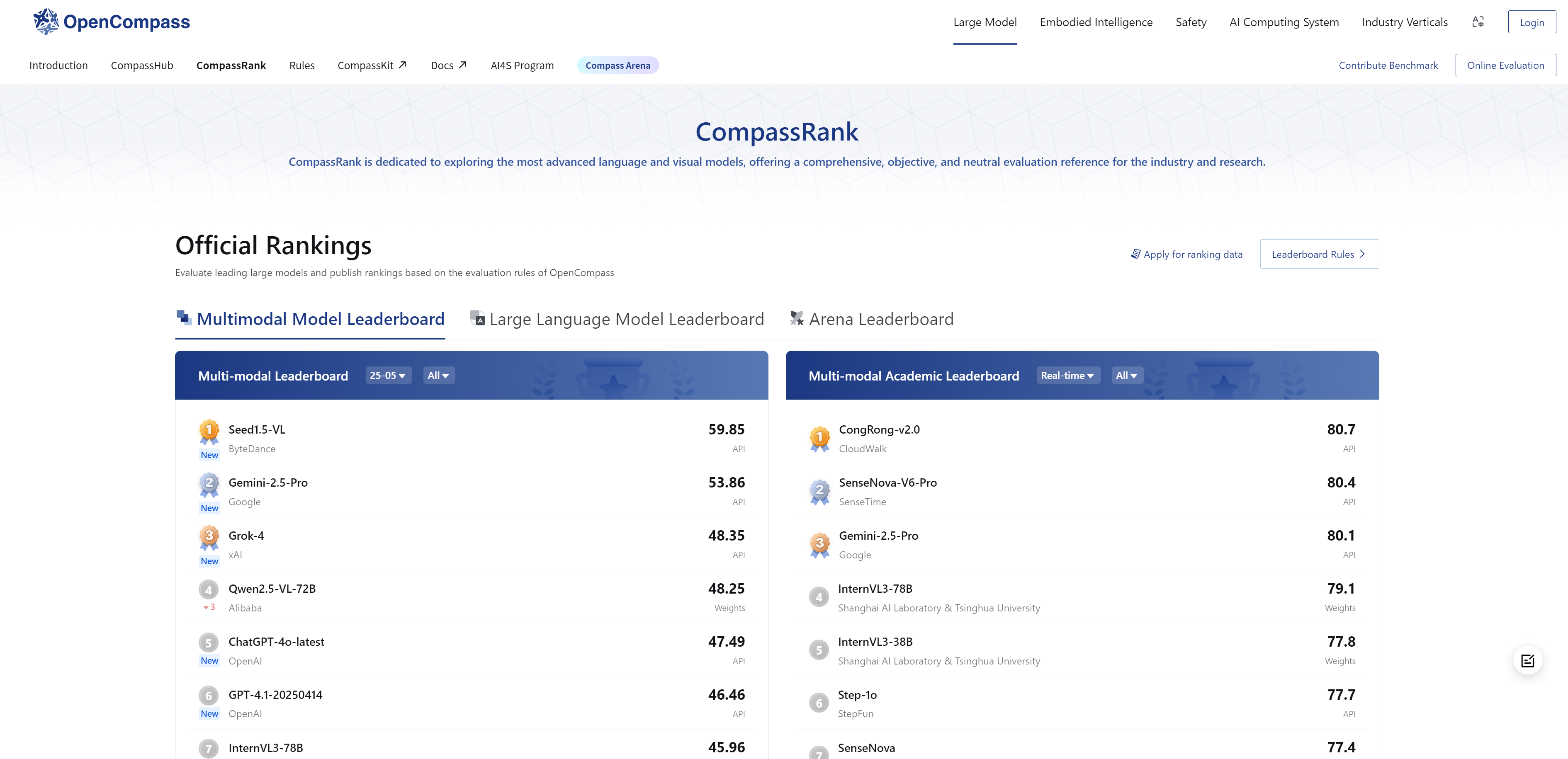The height and width of the screenshot is (759, 1568).
Task: Click the Leaderboard Rules chevron arrow
Action: (x=1362, y=254)
